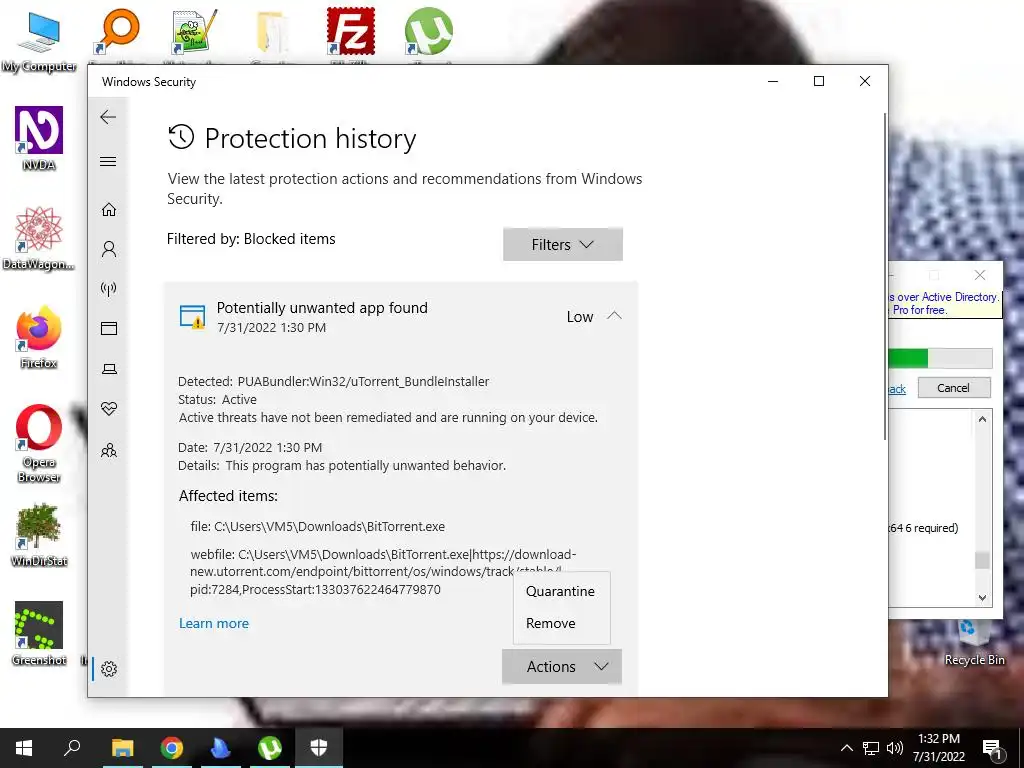The width and height of the screenshot is (1024, 768).
Task: Click the Potentially unwanted app found heading
Action: [322, 308]
